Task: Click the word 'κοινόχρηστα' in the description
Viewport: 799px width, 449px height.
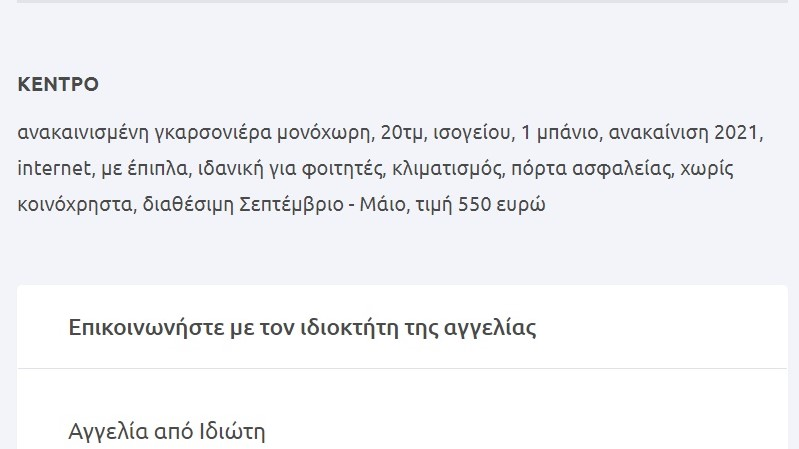Action: click(75, 205)
